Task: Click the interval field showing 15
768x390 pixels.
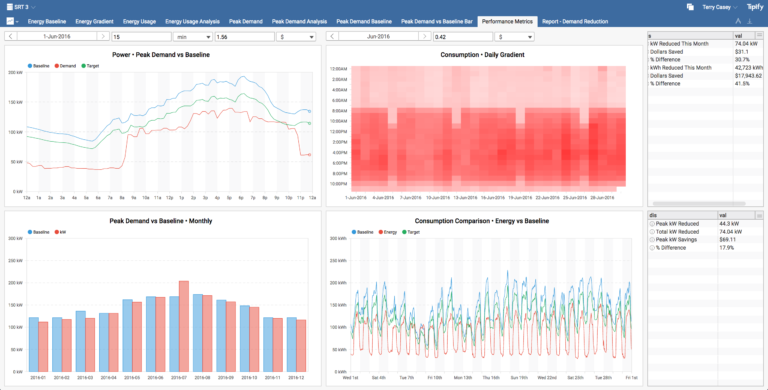Action: tap(141, 37)
